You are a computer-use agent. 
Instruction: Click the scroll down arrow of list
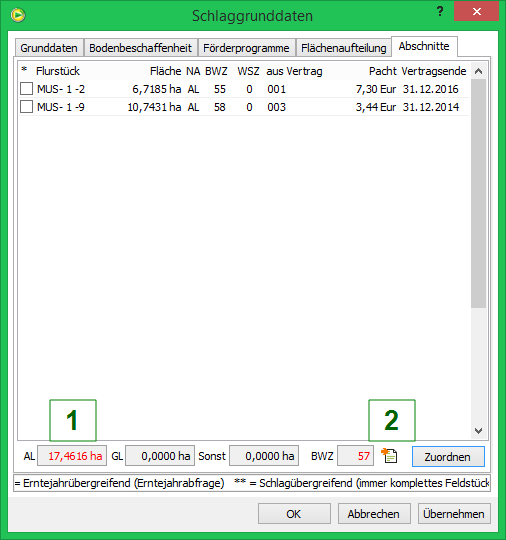(478, 431)
